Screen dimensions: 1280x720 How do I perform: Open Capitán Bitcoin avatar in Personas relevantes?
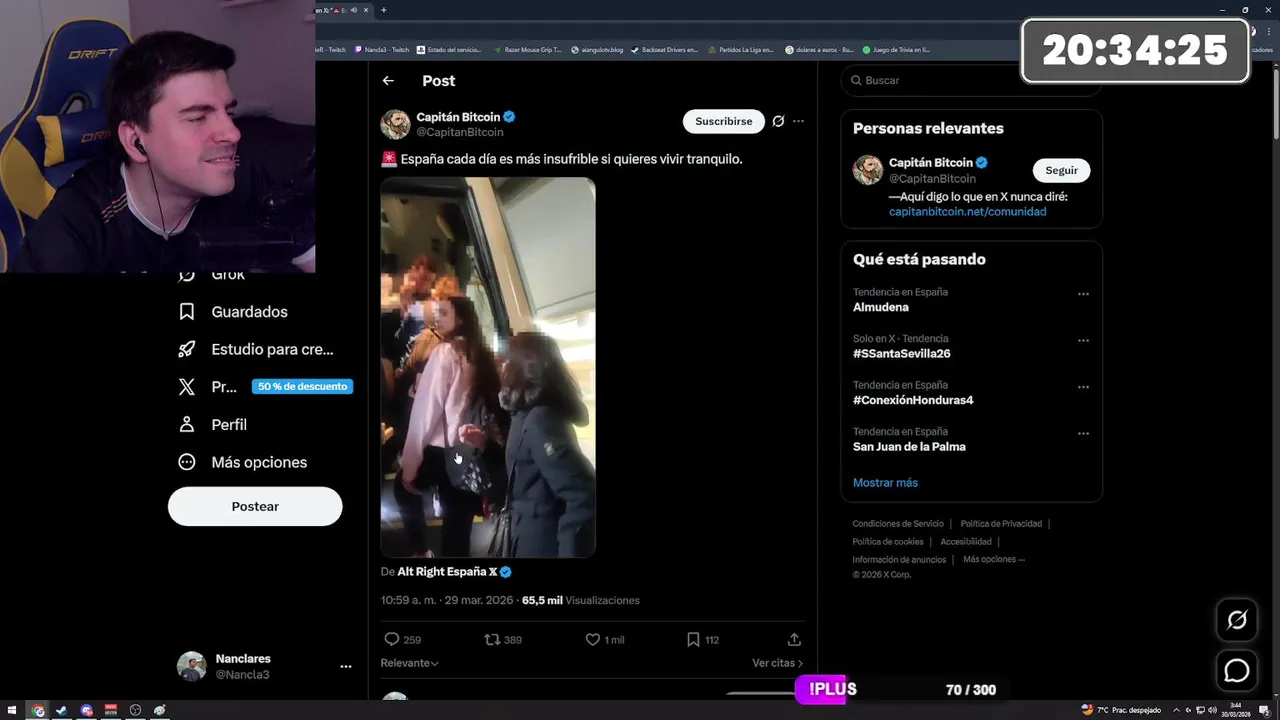(867, 170)
